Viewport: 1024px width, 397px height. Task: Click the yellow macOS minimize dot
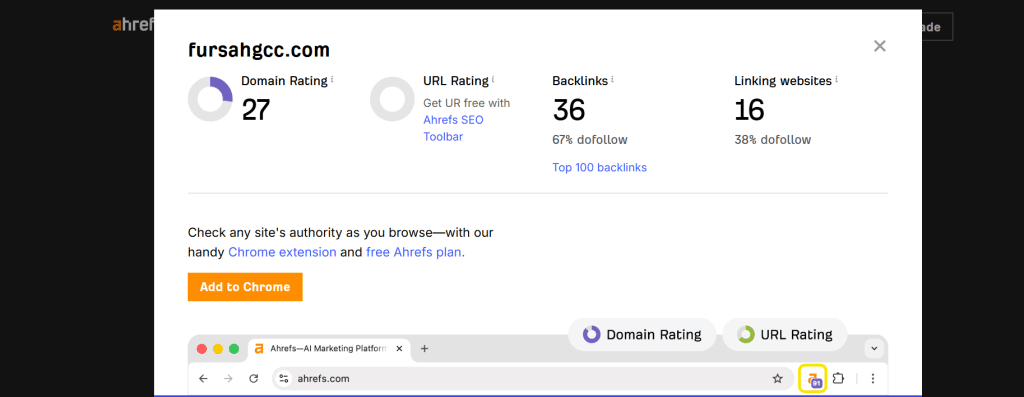click(217, 349)
